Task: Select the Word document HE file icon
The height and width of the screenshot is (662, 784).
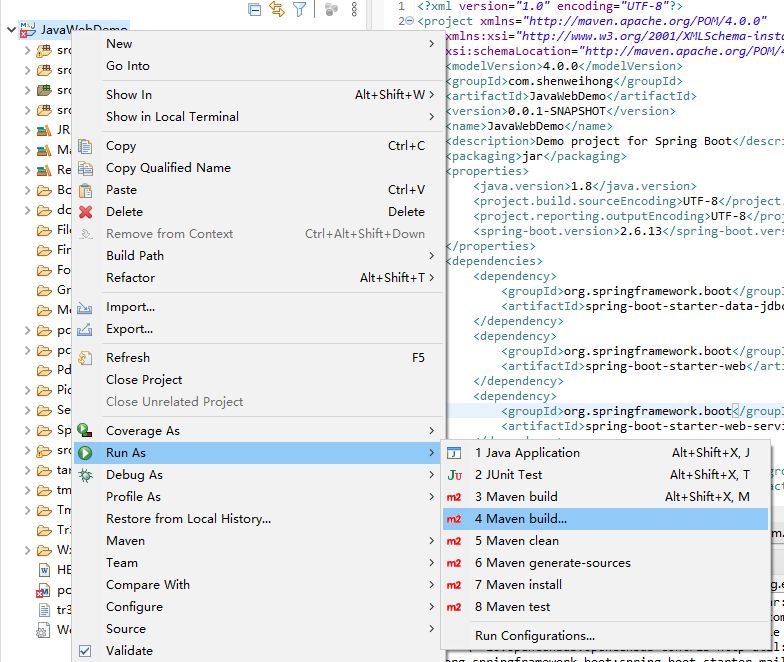Action: (x=44, y=570)
